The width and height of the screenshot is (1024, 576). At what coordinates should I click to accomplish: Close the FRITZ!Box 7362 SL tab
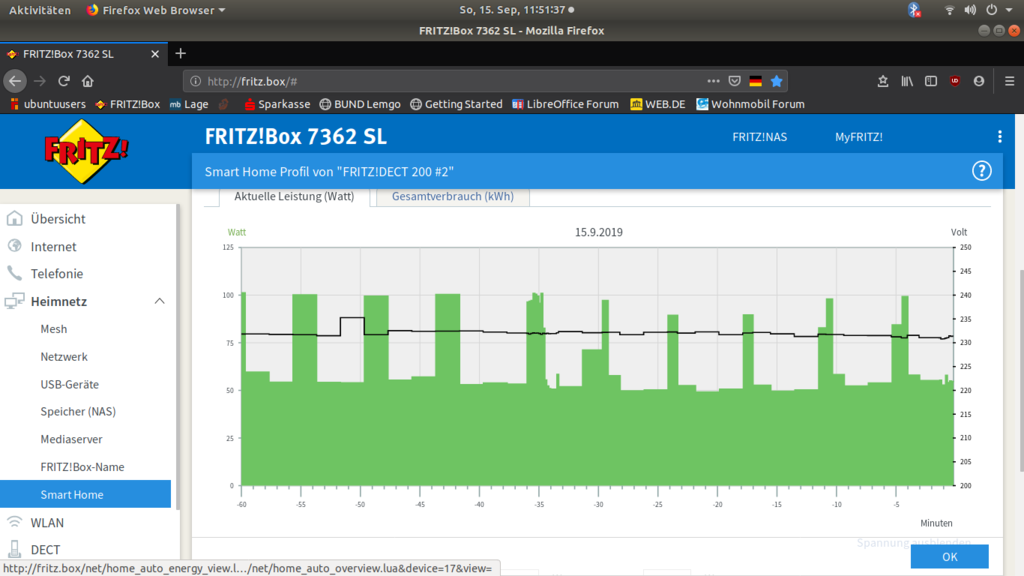(155, 54)
